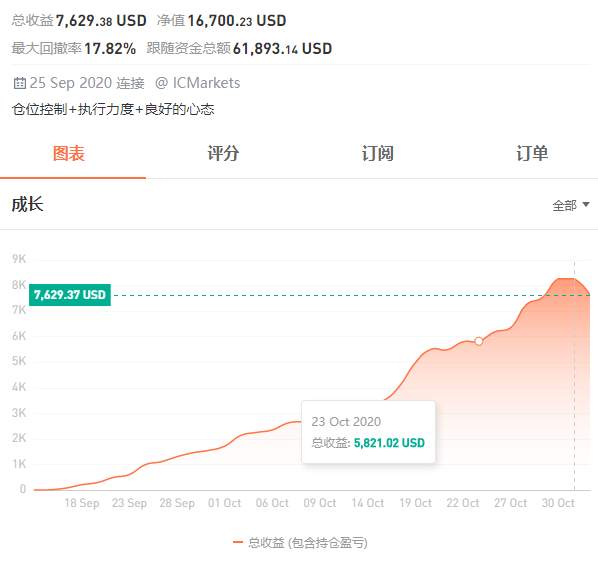
Task: Click the @ ICMarkets broker link
Action: (198, 83)
